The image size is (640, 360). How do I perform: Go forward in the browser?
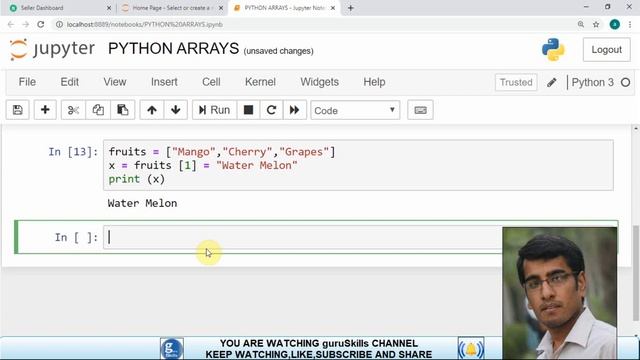tap(26, 24)
